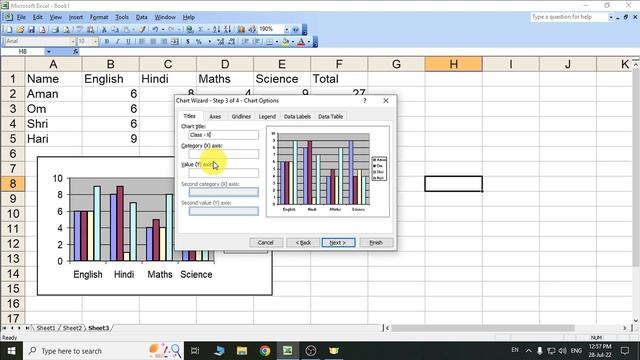Open the Borders dropdown arrow
This screenshot has height=360, width=640.
click(277, 41)
